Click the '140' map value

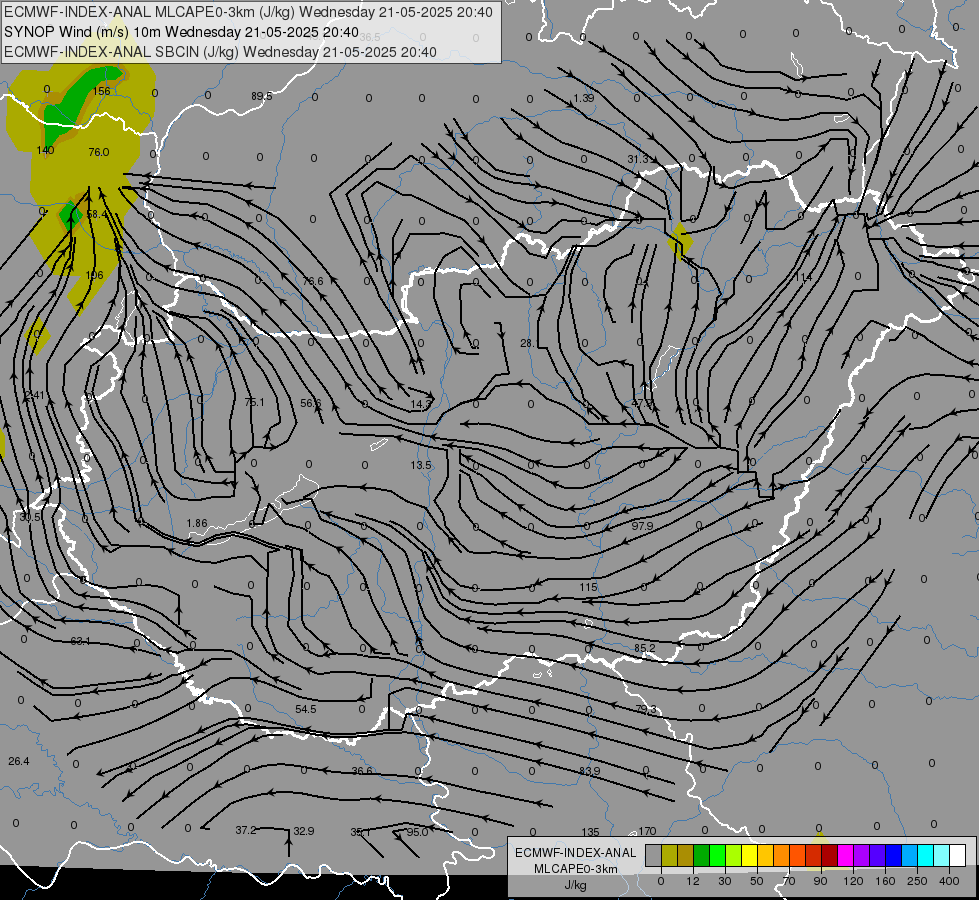click(46, 150)
